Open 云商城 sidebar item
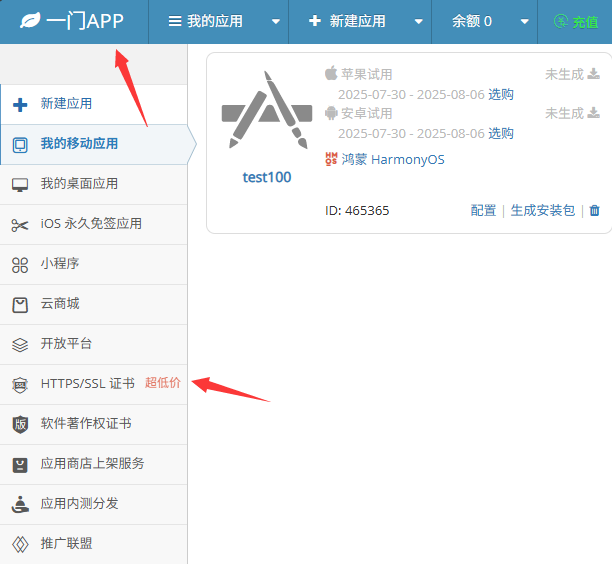 (x=94, y=304)
